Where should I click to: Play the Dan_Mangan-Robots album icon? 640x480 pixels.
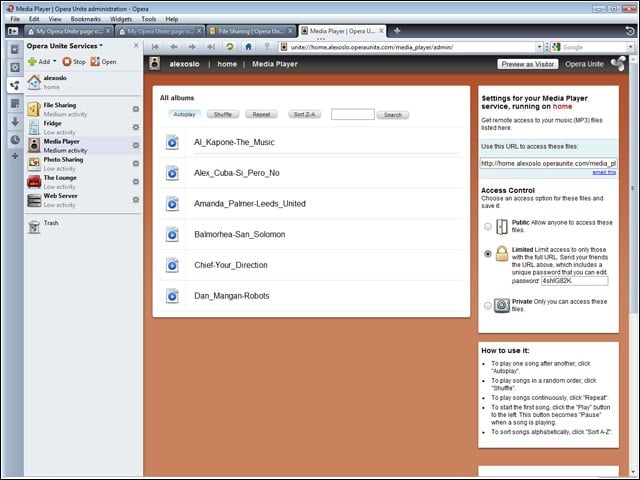pos(172,296)
